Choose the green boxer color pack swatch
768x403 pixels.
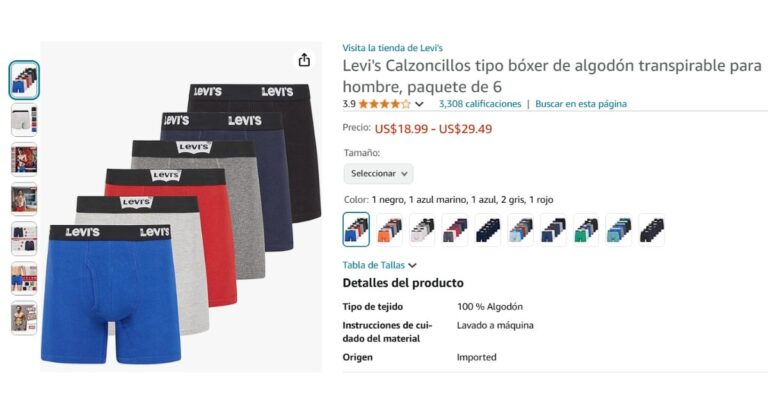pyautogui.click(x=586, y=230)
